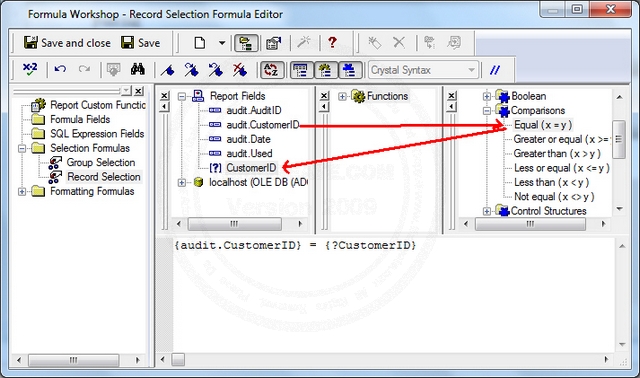Close the Functions tree pane
Image resolution: width=640 pixels, height=378 pixels.
324,96
